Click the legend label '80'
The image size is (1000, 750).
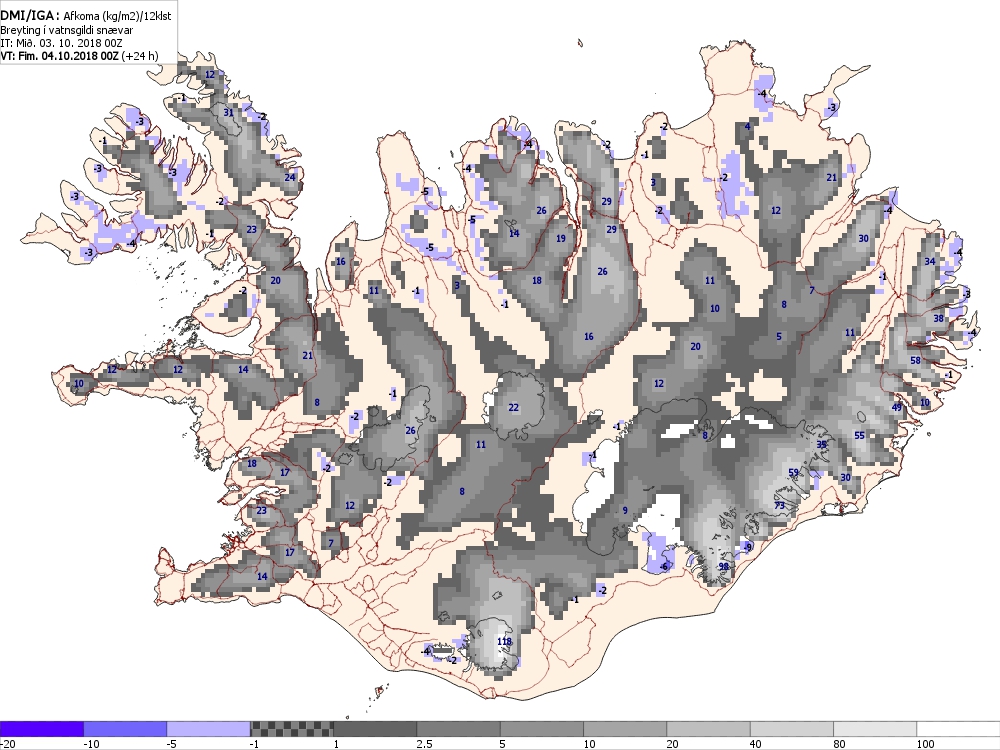tap(839, 744)
